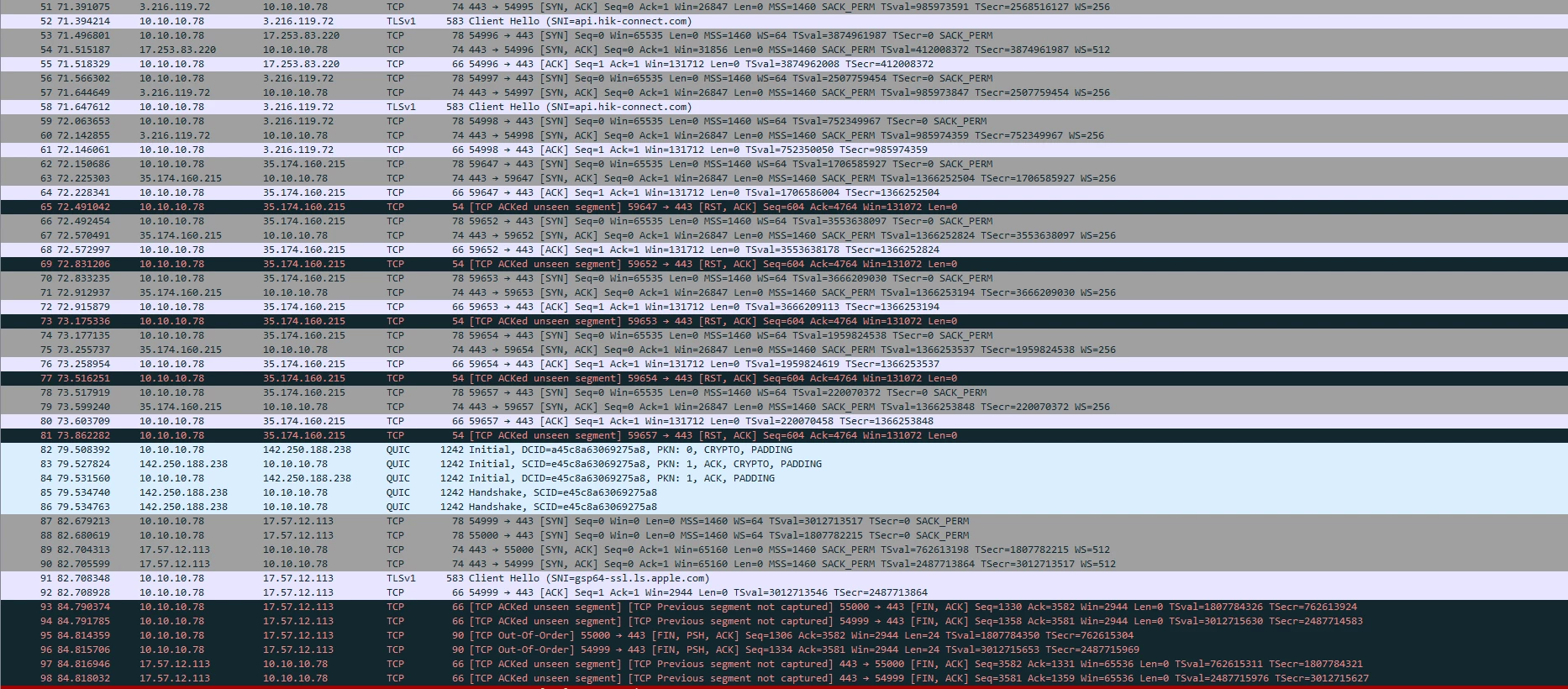Select packet 90 SYN, ACK to port 54999

click(x=784, y=564)
